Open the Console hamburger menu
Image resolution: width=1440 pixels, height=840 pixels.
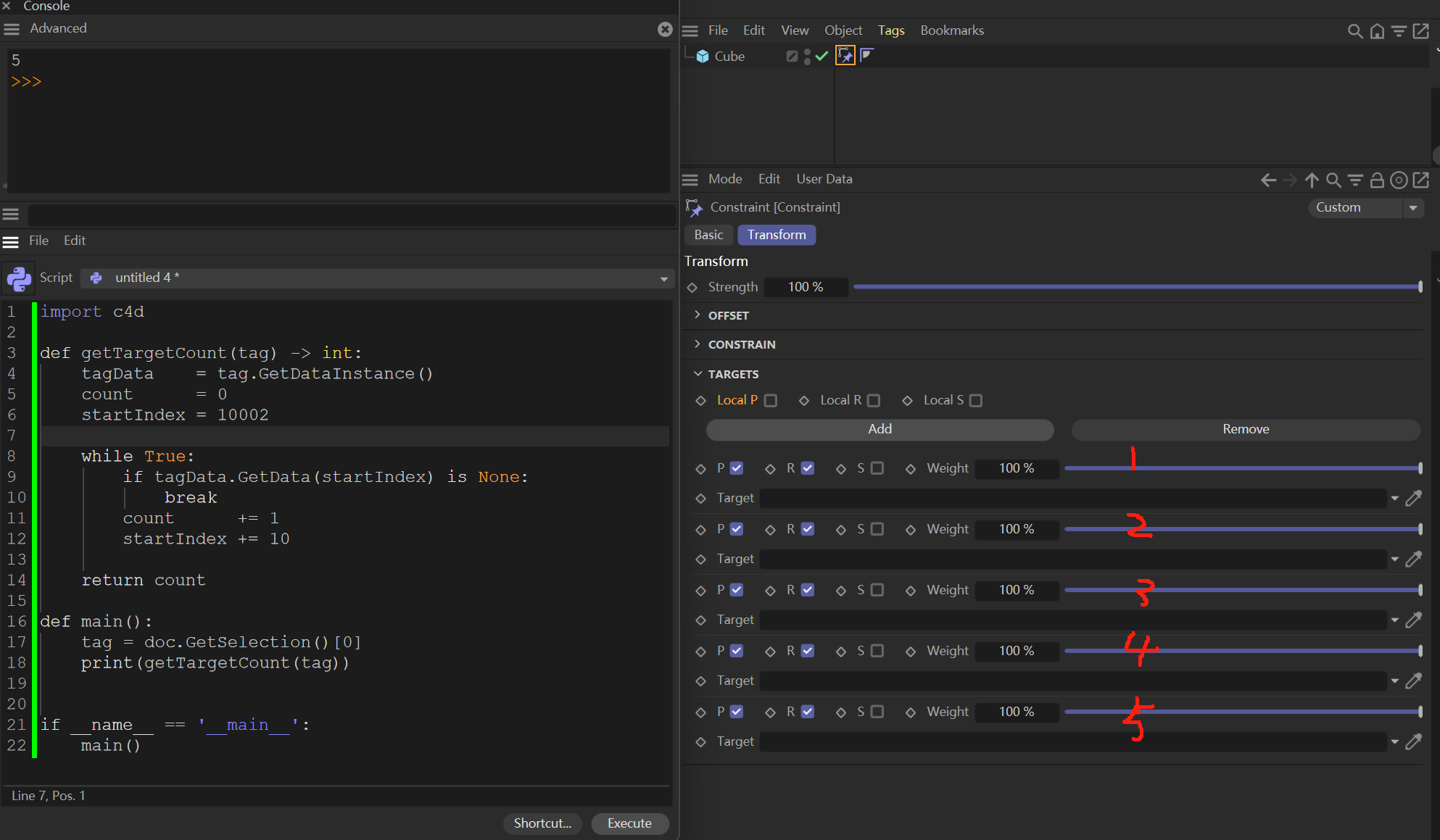click(12, 29)
